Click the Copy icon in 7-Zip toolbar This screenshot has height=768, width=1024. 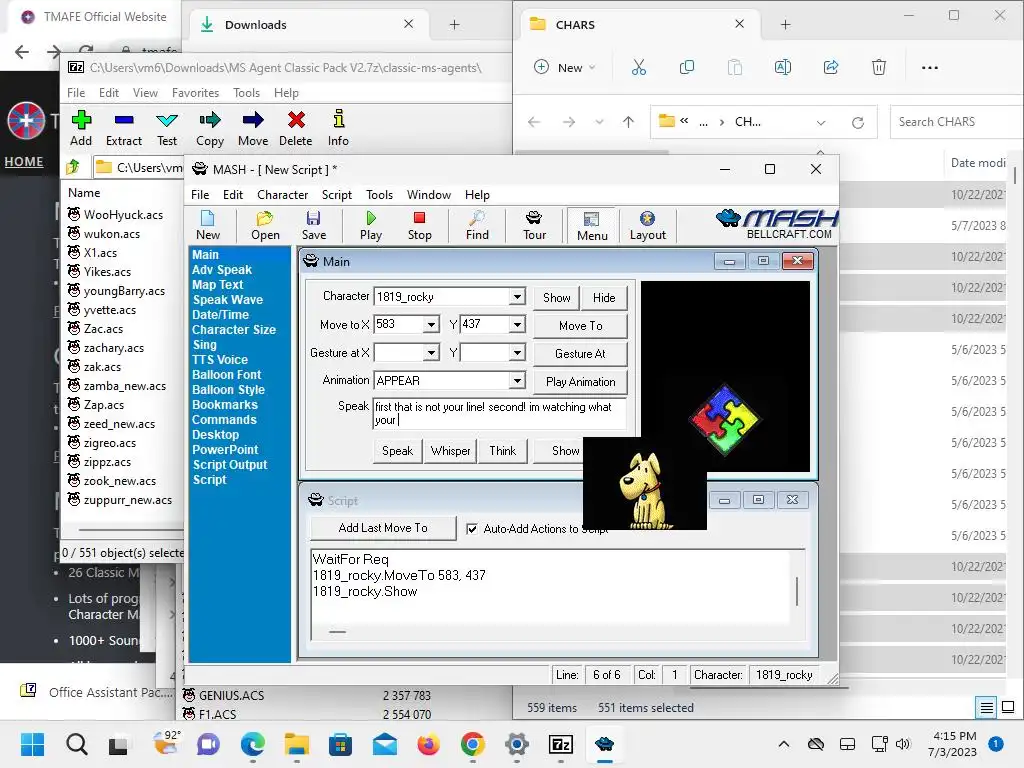210,128
